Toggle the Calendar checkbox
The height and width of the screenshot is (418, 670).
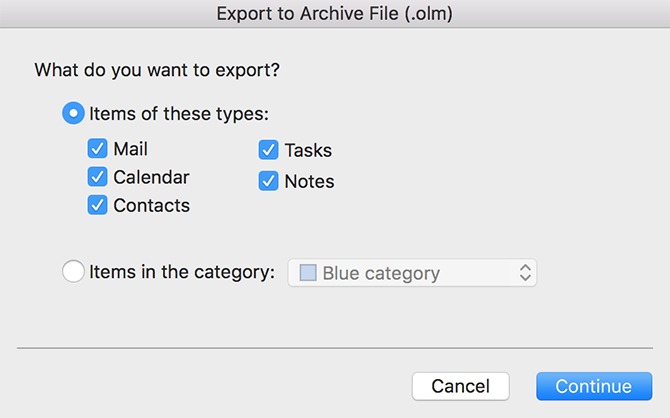97,177
